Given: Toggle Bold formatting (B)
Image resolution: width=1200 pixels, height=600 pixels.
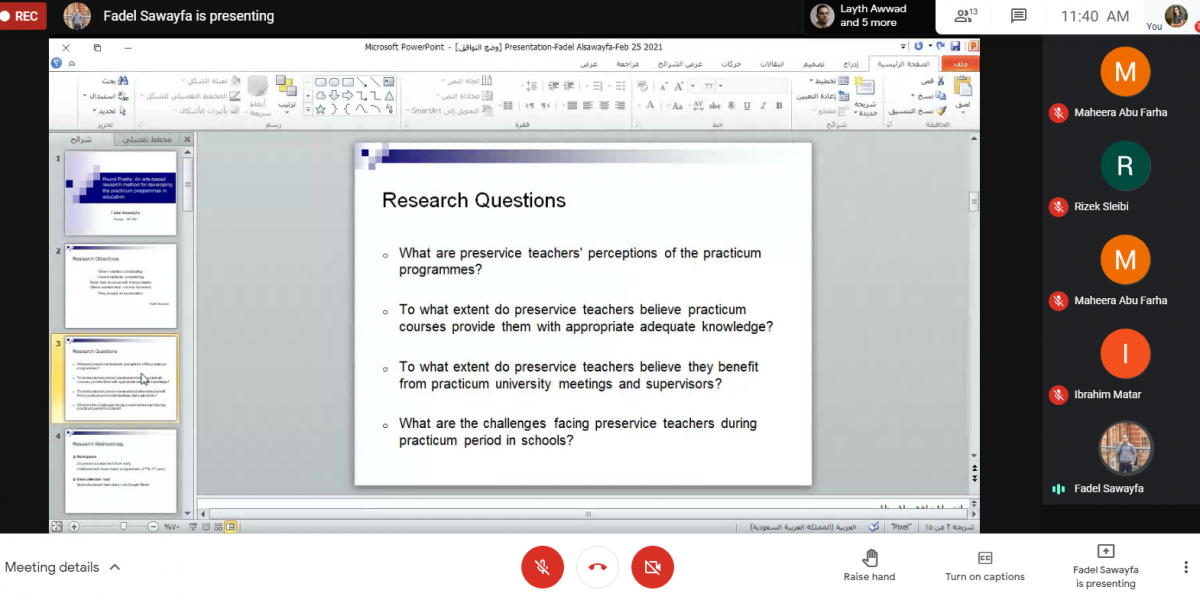Looking at the screenshot, I should pos(779,106).
